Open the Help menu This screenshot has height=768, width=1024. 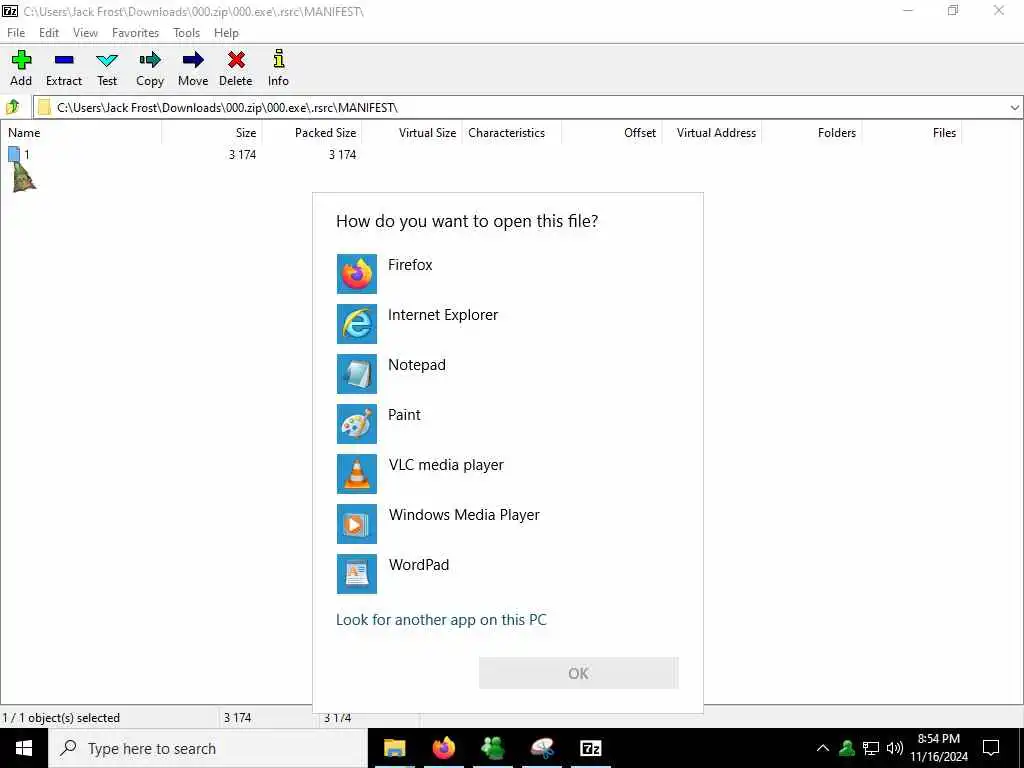226,33
